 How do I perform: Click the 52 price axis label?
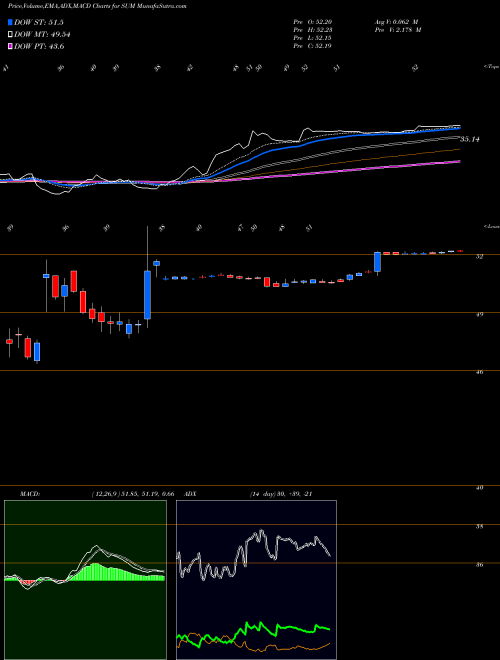click(x=479, y=256)
